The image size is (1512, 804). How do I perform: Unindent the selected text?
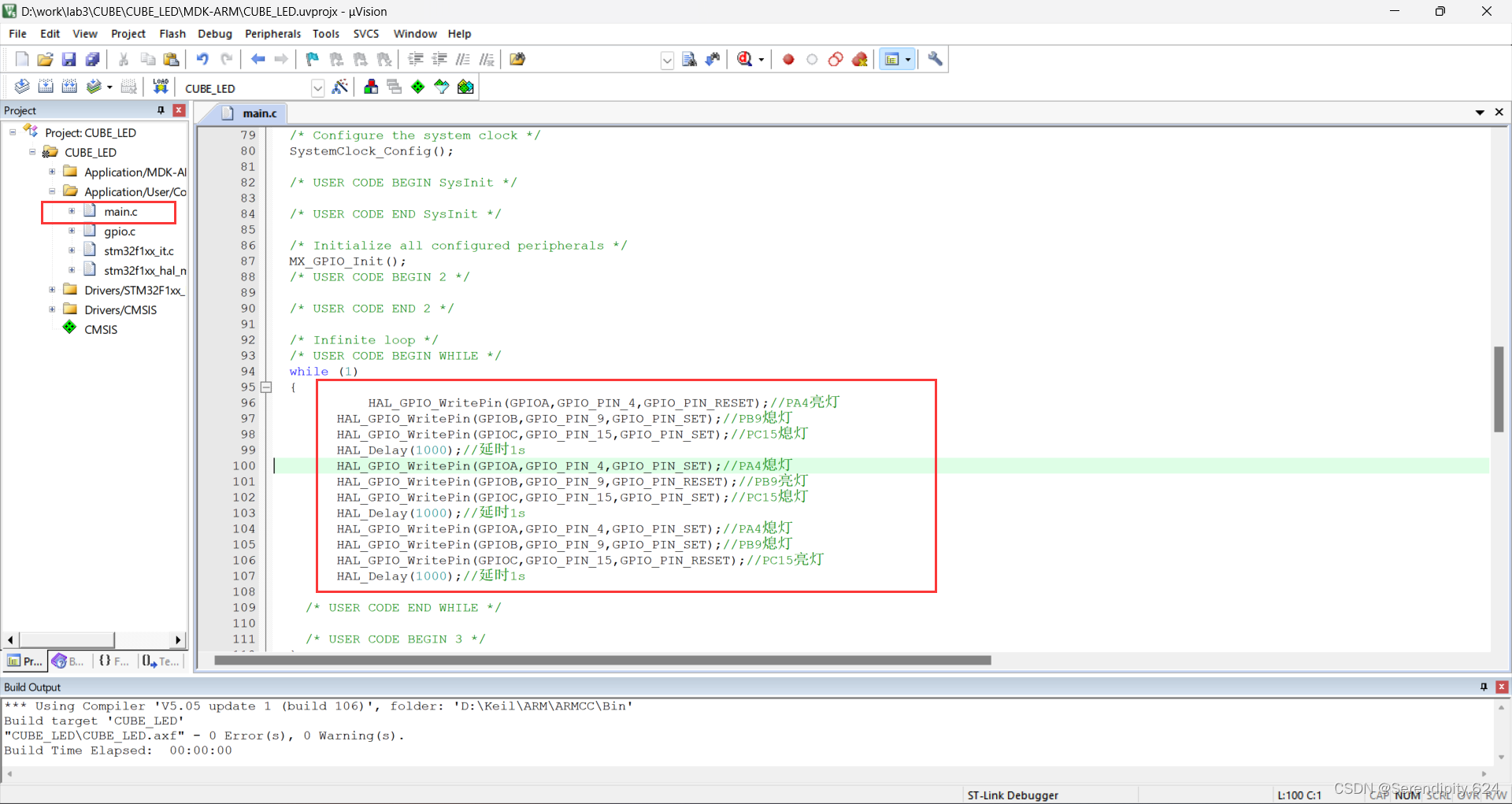coord(439,59)
